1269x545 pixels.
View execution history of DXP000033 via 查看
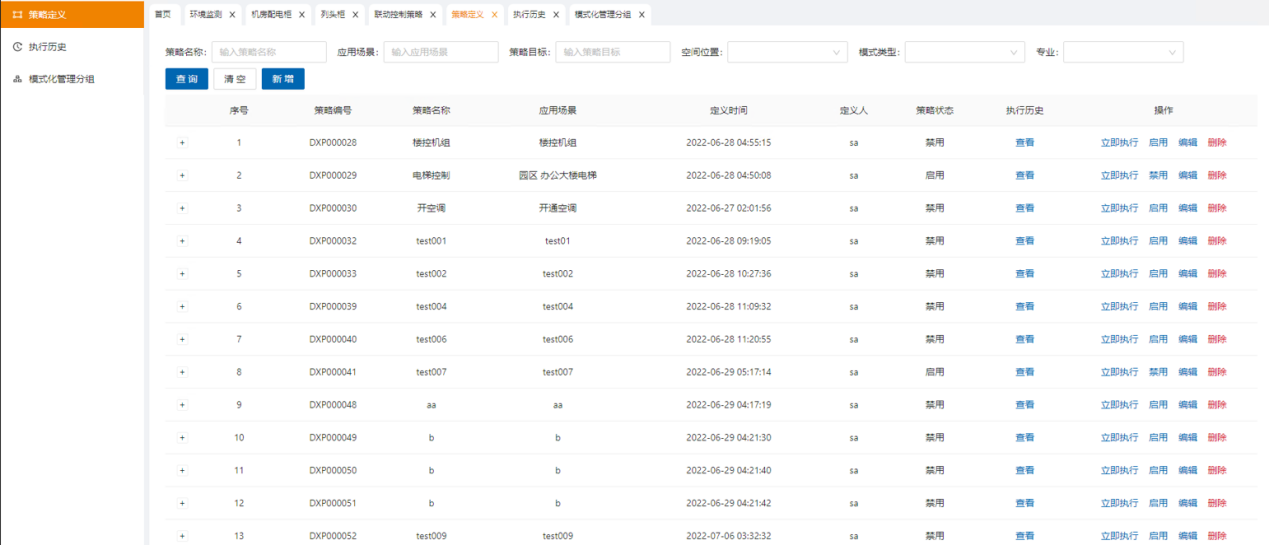click(1025, 274)
